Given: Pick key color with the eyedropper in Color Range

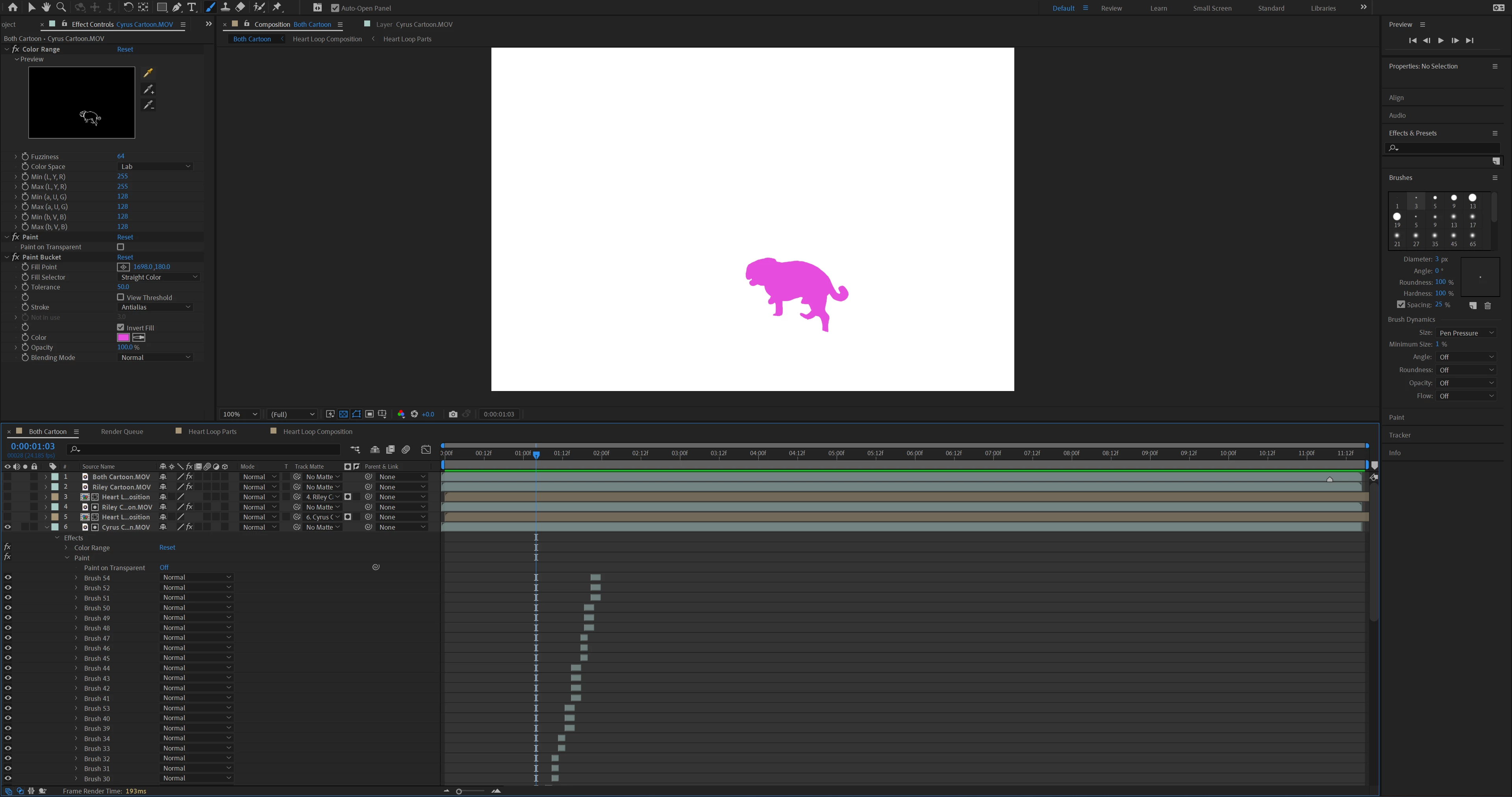Looking at the screenshot, I should [x=148, y=73].
